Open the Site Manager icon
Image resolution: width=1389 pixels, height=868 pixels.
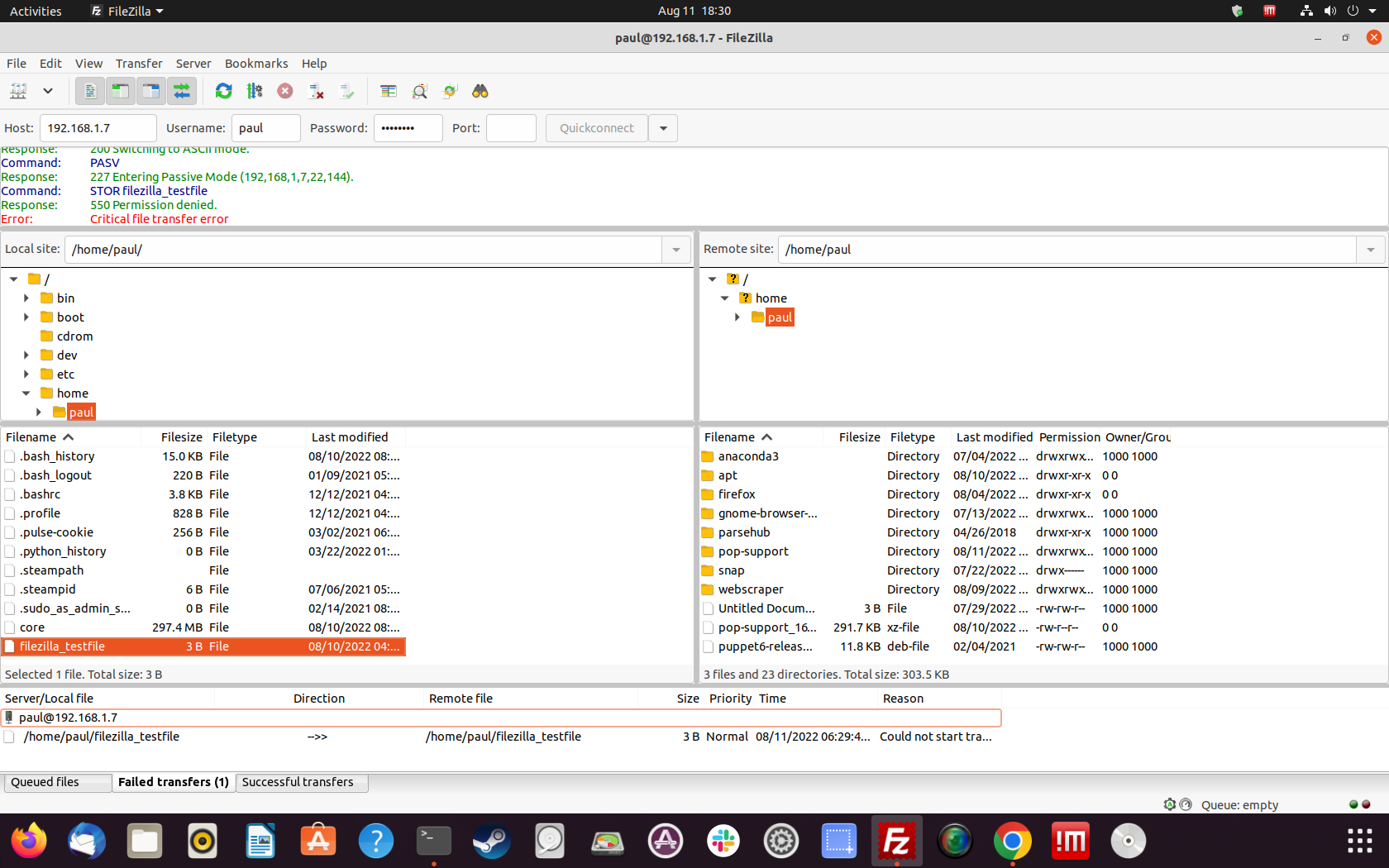pos(18,91)
